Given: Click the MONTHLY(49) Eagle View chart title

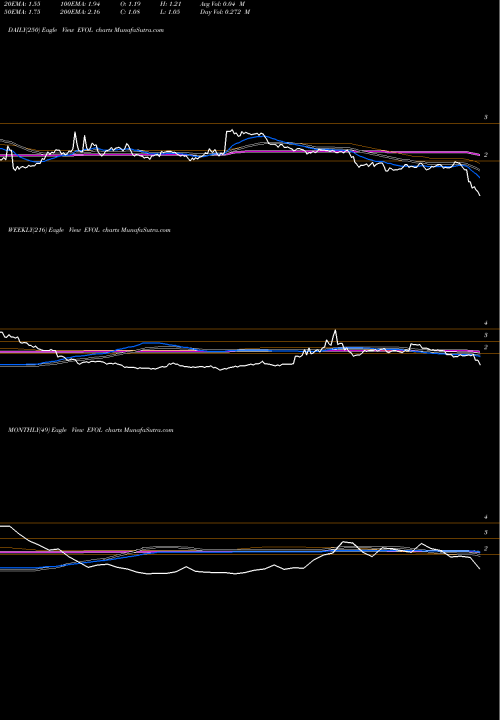Looking at the screenshot, I should 90,430.
